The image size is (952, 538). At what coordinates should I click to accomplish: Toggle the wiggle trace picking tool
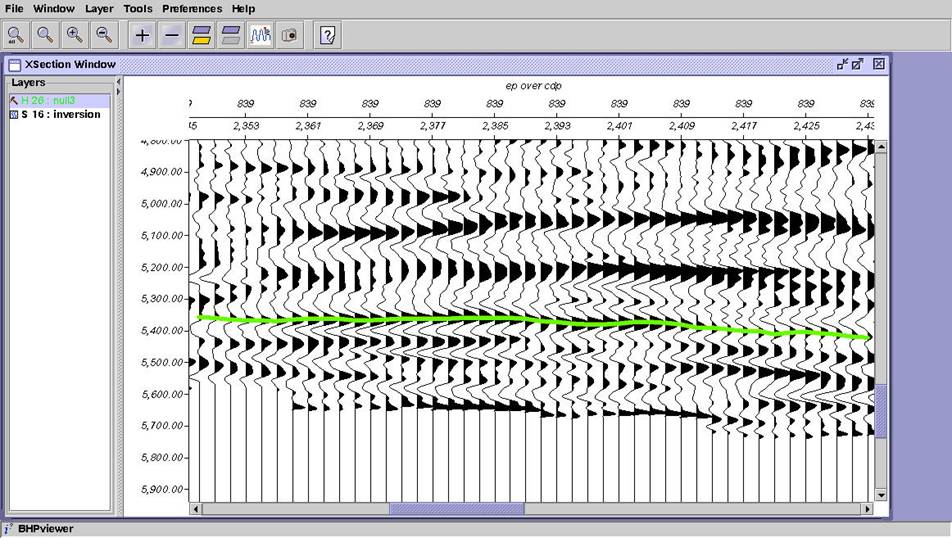pos(261,35)
